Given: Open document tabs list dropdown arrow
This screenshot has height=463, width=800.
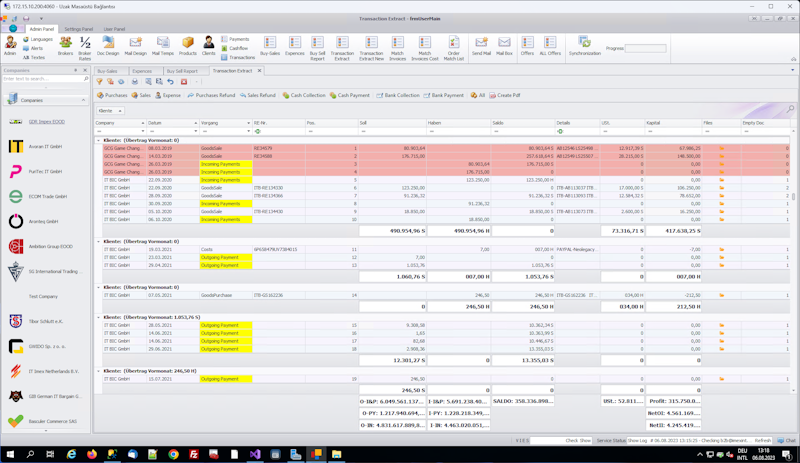Looking at the screenshot, I should pyautogui.click(x=792, y=70).
